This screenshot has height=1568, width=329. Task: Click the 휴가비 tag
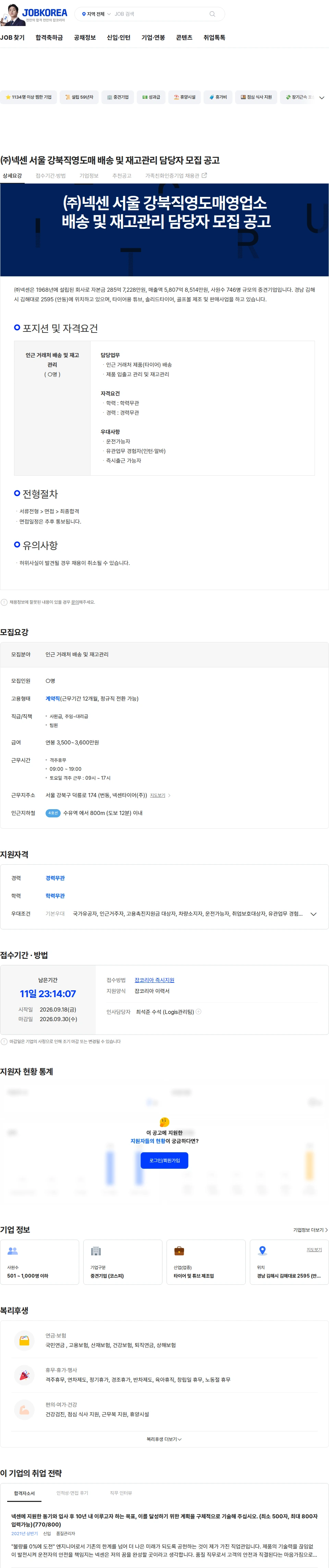point(218,97)
